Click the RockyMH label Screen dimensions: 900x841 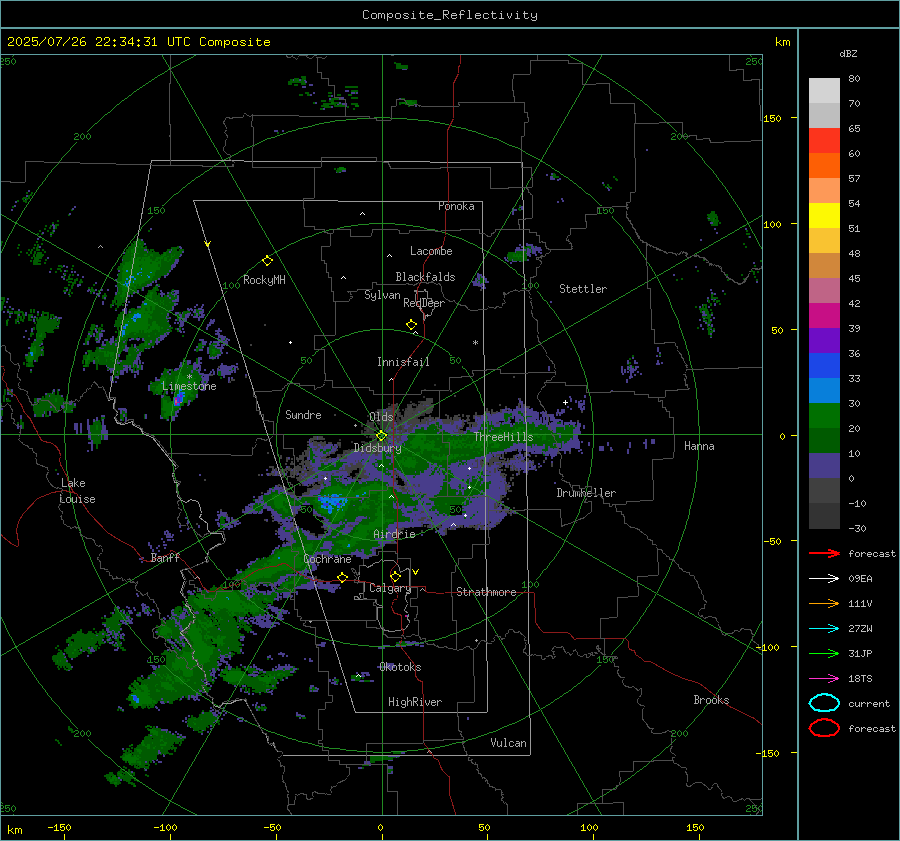coord(264,280)
